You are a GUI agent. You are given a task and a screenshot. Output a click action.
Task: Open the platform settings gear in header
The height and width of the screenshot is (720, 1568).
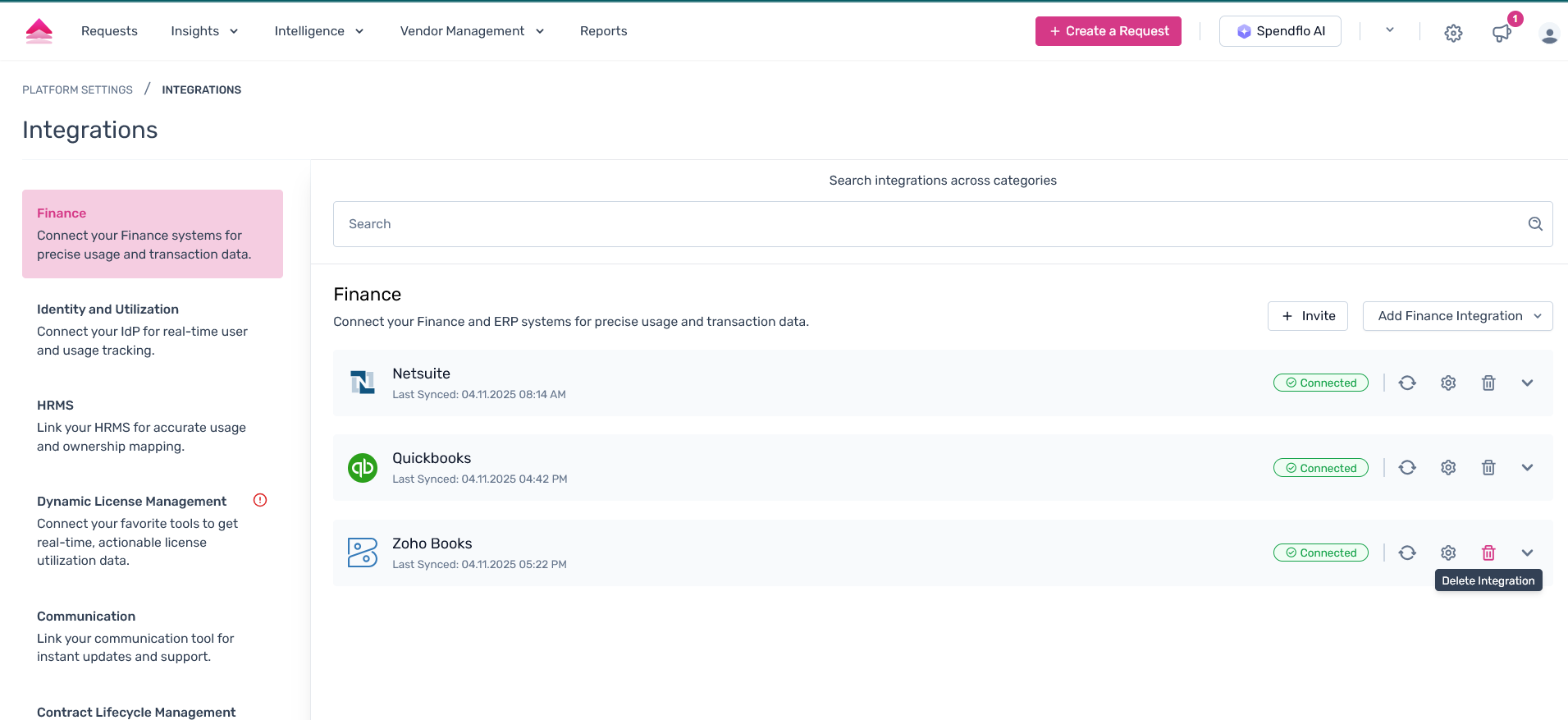(x=1453, y=33)
